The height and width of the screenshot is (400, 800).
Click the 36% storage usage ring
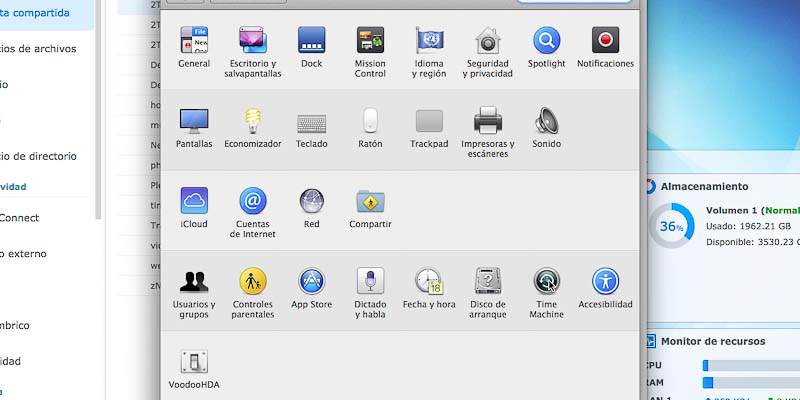pyautogui.click(x=671, y=226)
